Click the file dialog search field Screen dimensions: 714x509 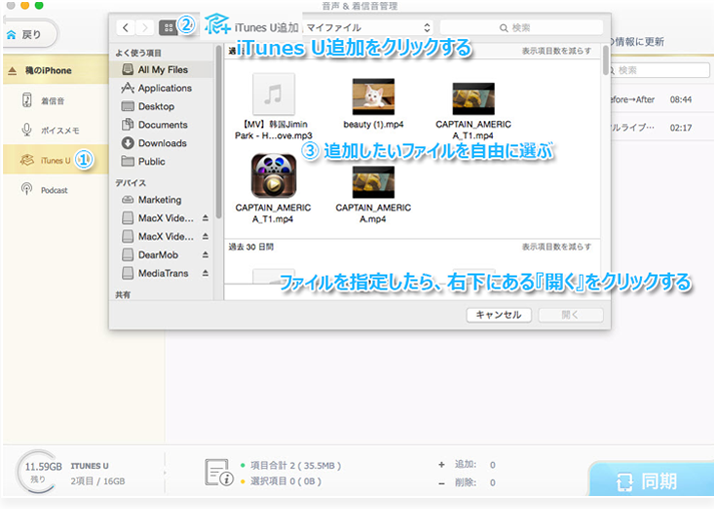coord(521,27)
